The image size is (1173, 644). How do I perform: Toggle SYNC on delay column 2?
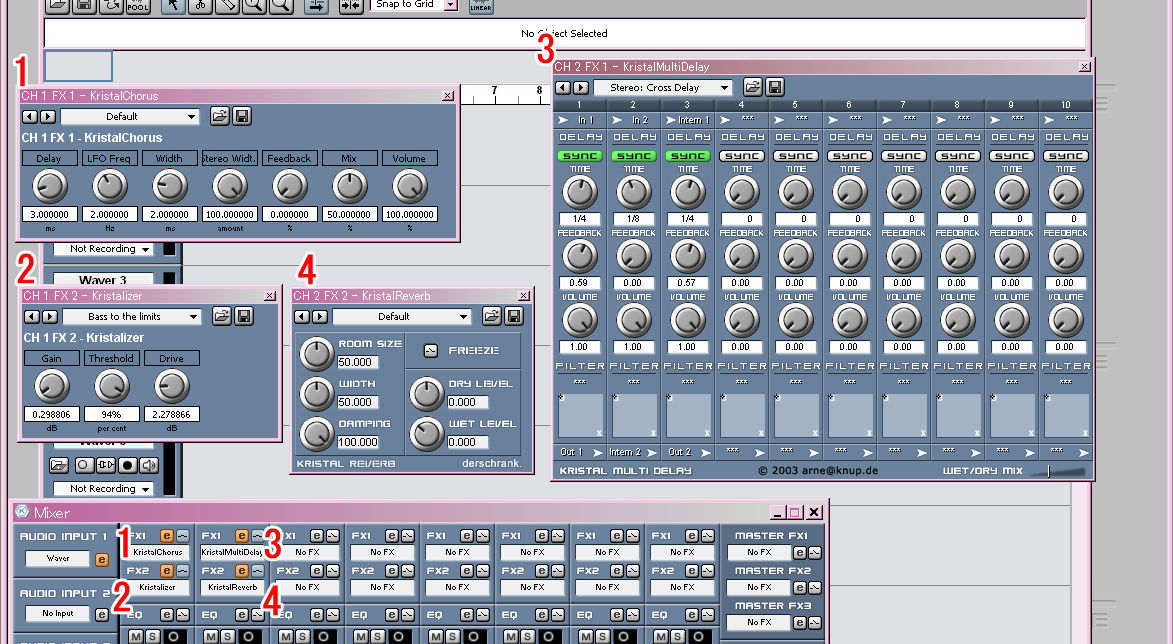pos(634,156)
